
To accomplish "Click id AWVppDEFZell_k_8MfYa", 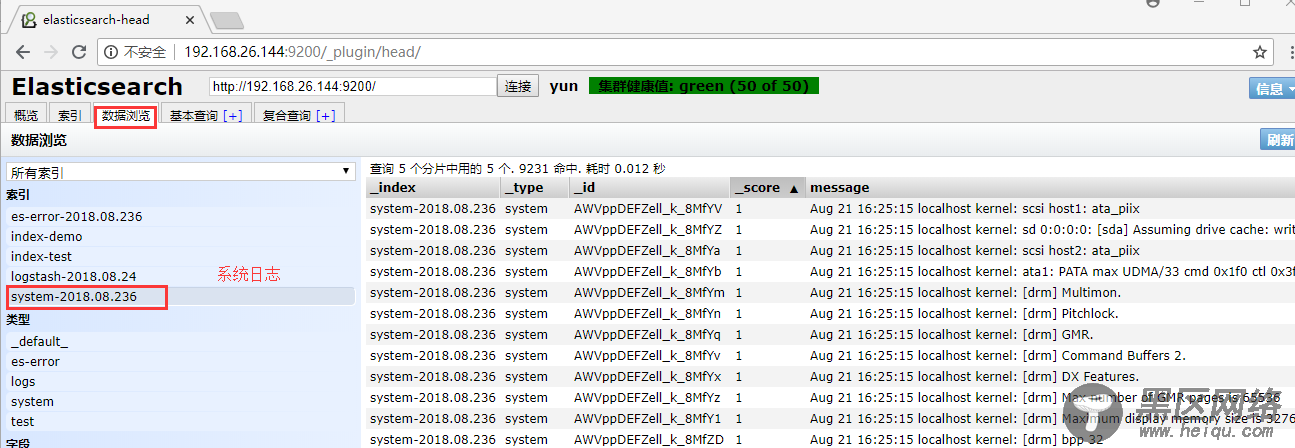I will (x=647, y=251).
